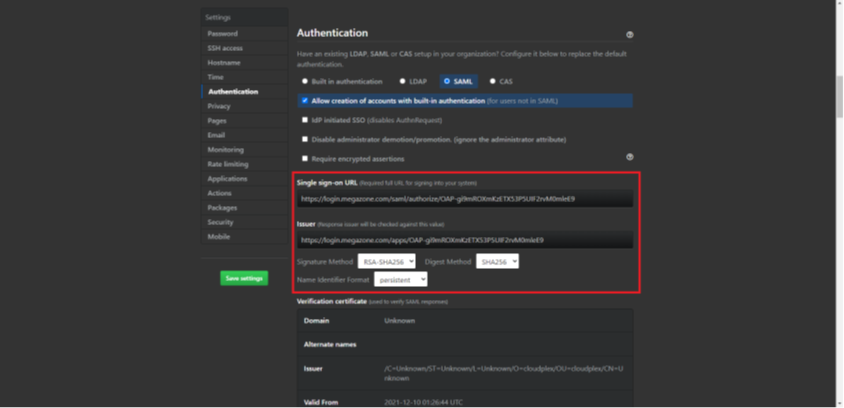Check Disable administrator demotion/promotion option
Viewport: 844px width, 408px height.
(x=305, y=139)
